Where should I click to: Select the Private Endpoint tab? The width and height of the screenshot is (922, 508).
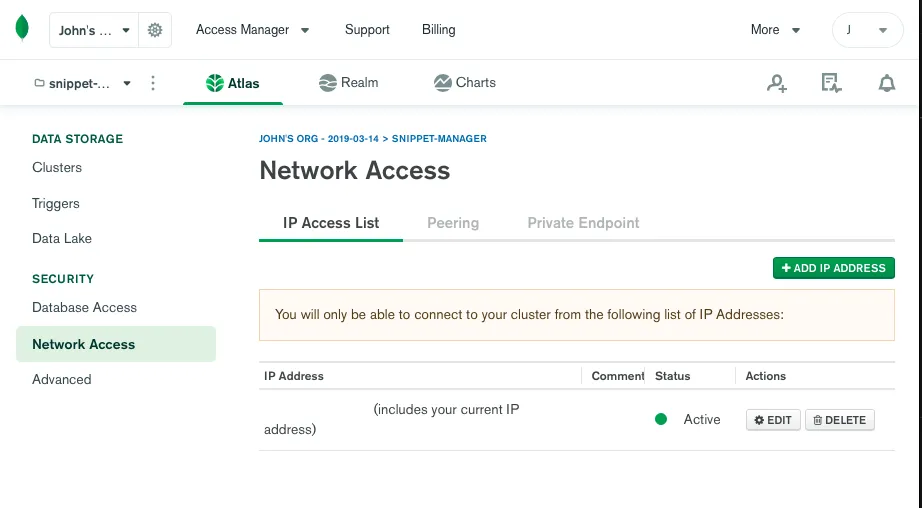[x=583, y=223]
